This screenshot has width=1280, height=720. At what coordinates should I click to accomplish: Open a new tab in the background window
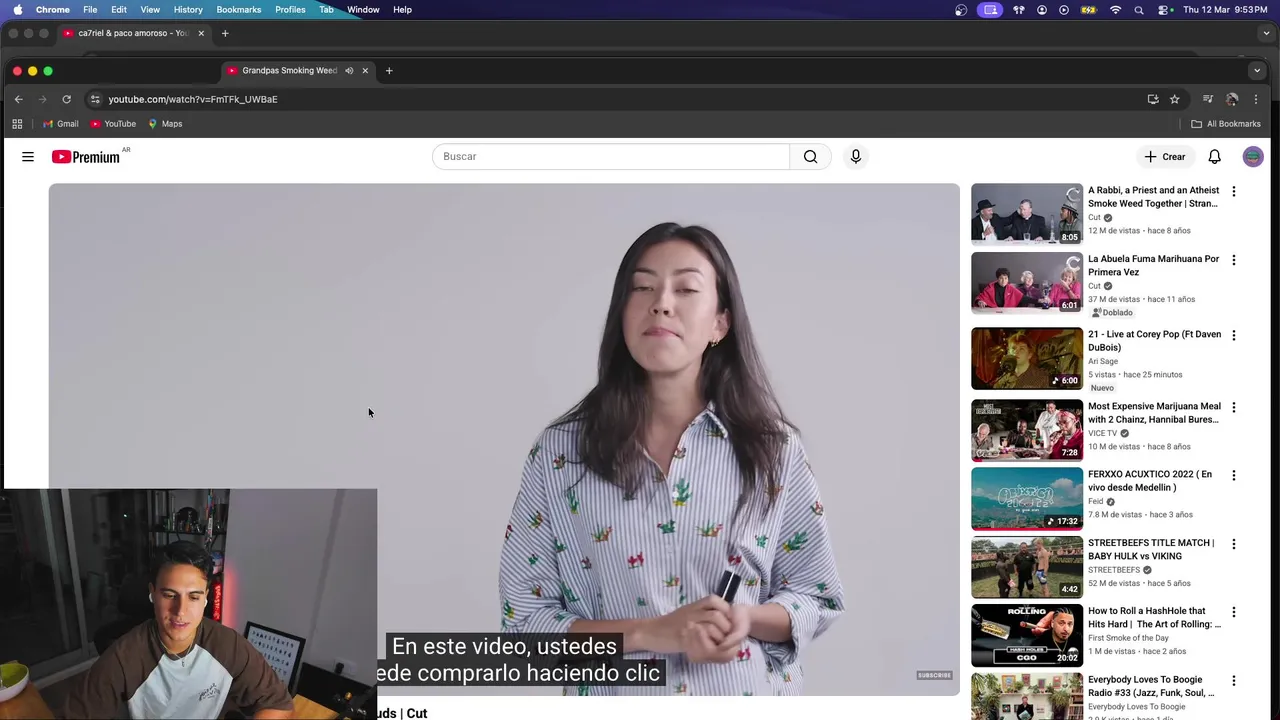pos(225,33)
